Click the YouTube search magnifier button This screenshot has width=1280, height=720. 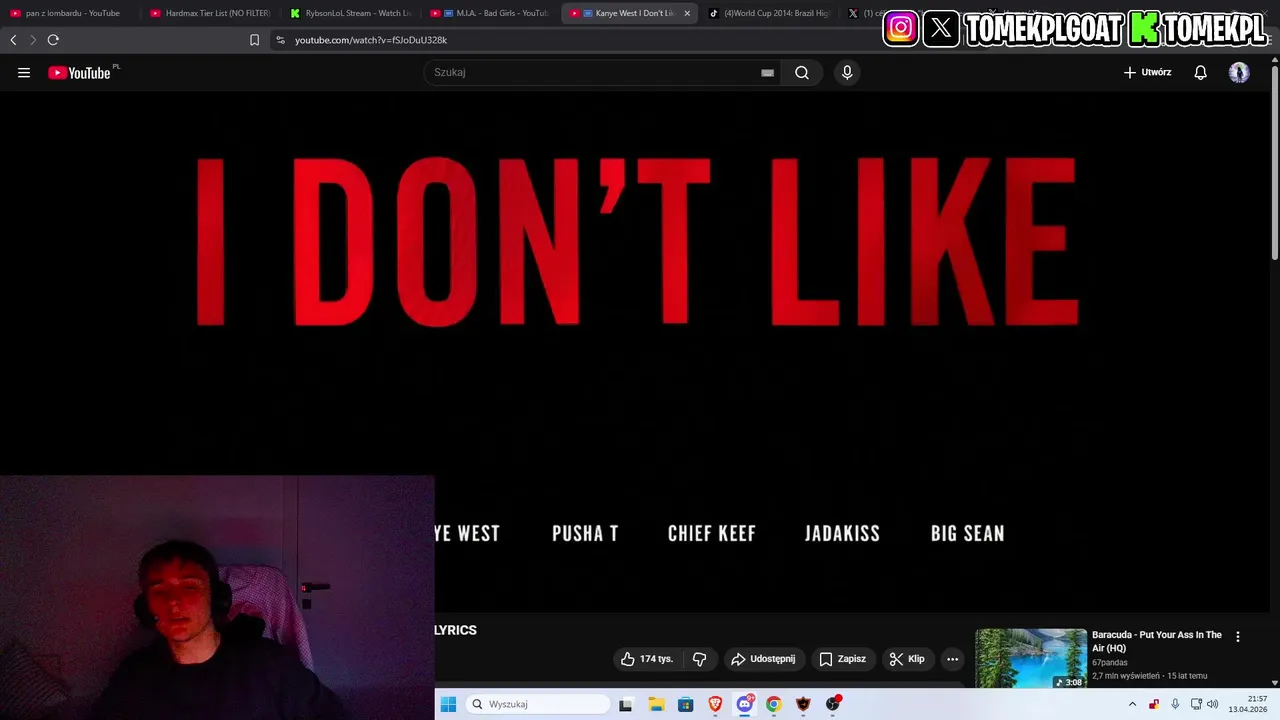[x=802, y=72]
